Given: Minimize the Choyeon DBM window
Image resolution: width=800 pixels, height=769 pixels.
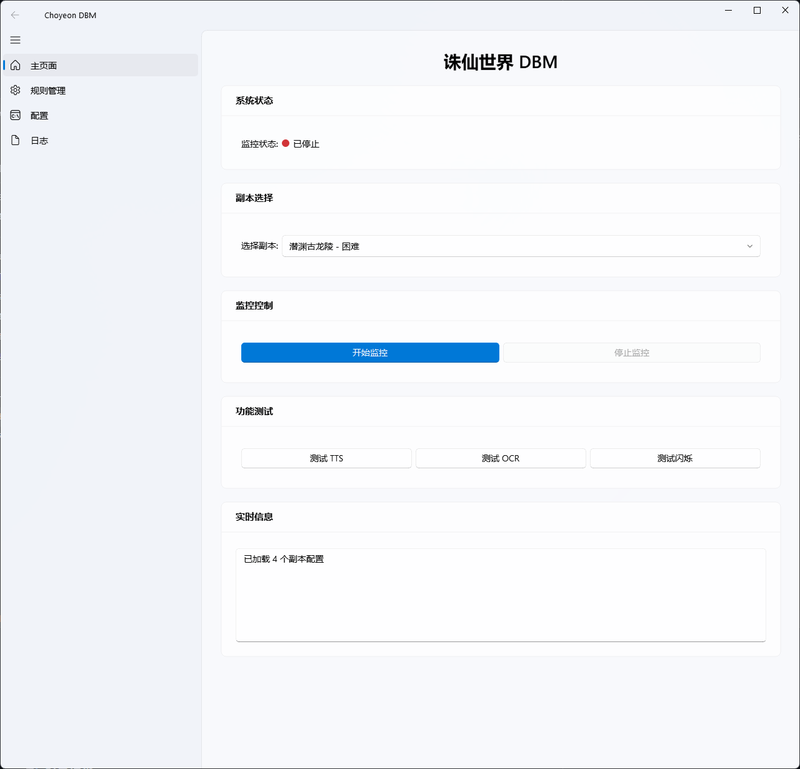Looking at the screenshot, I should [x=729, y=10].
